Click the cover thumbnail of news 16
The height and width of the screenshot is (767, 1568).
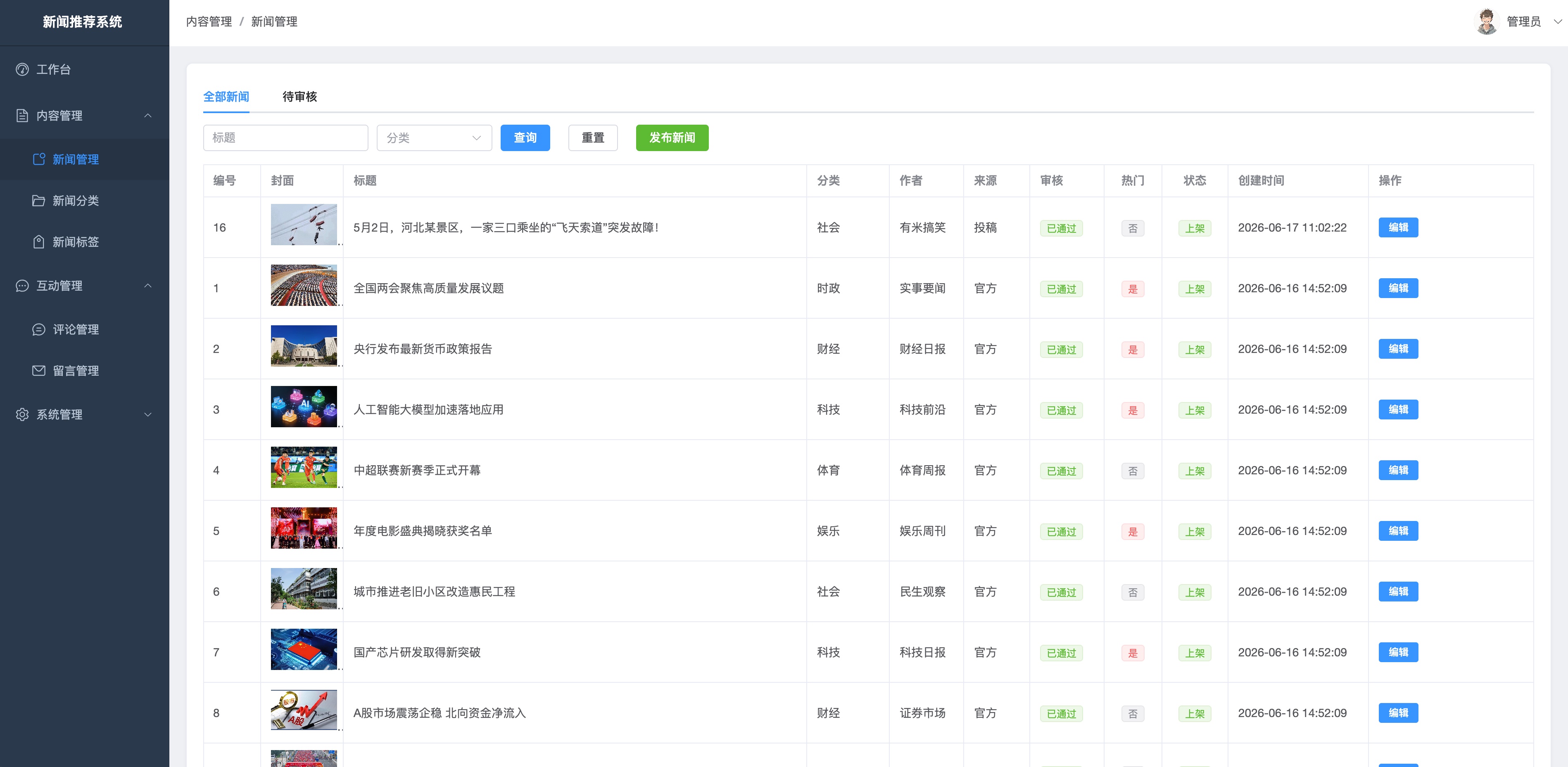coord(304,225)
